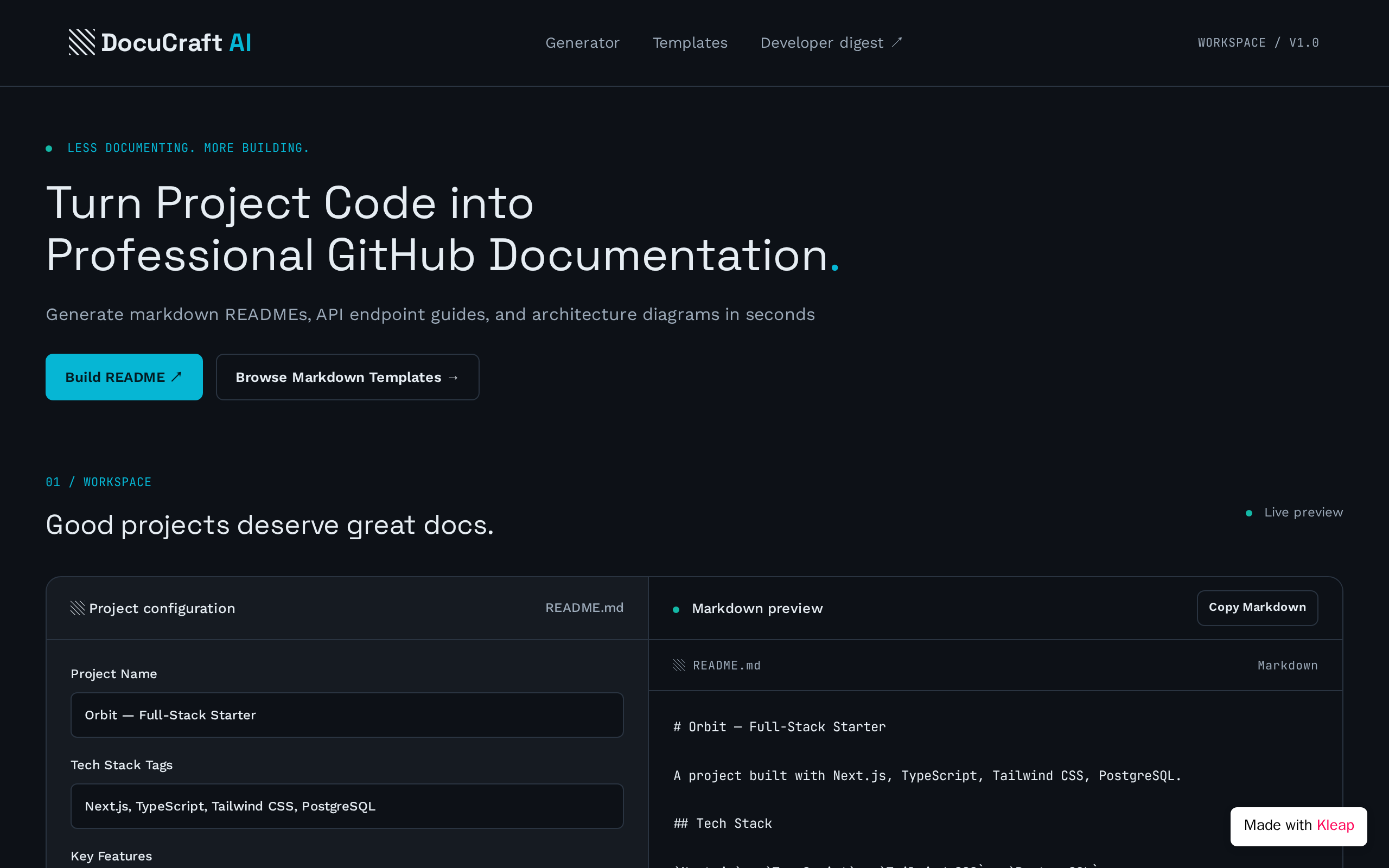The width and height of the screenshot is (1389, 868).
Task: Click the Copy Markdown button
Action: [1257, 608]
